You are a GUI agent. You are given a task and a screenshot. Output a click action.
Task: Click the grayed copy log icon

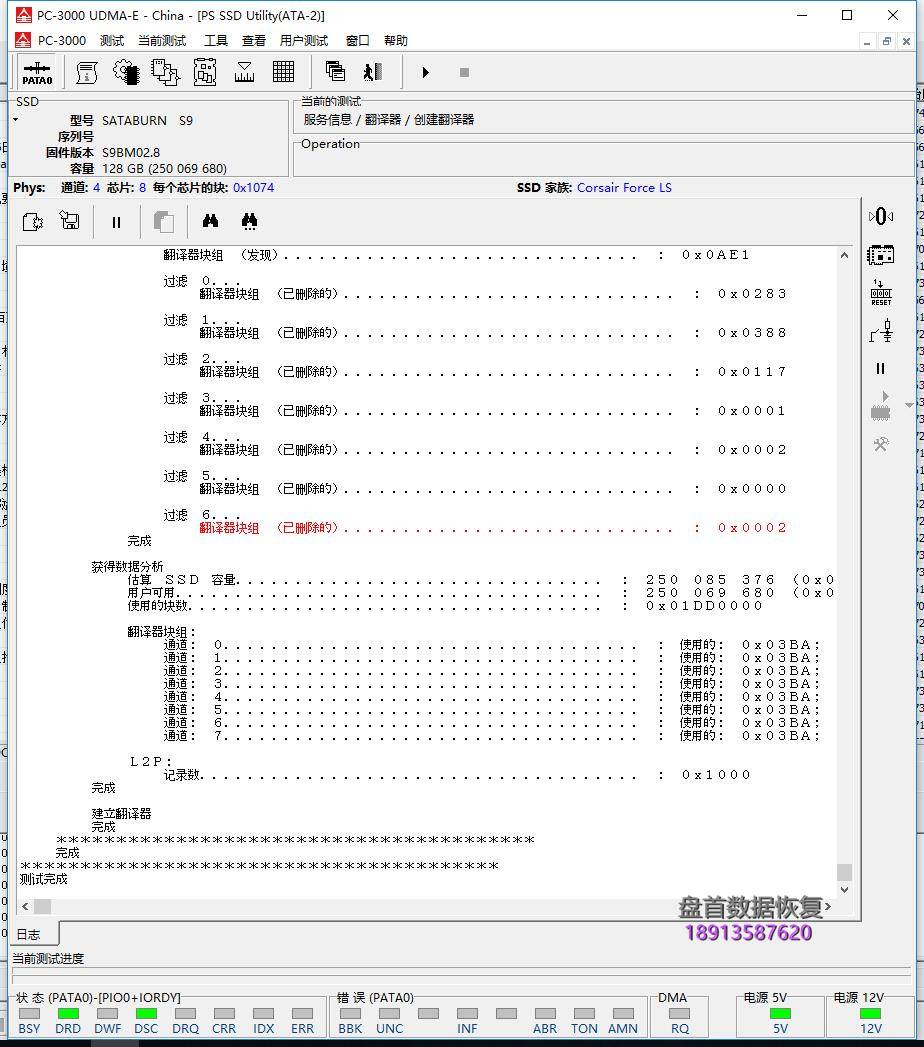pyautogui.click(x=164, y=222)
